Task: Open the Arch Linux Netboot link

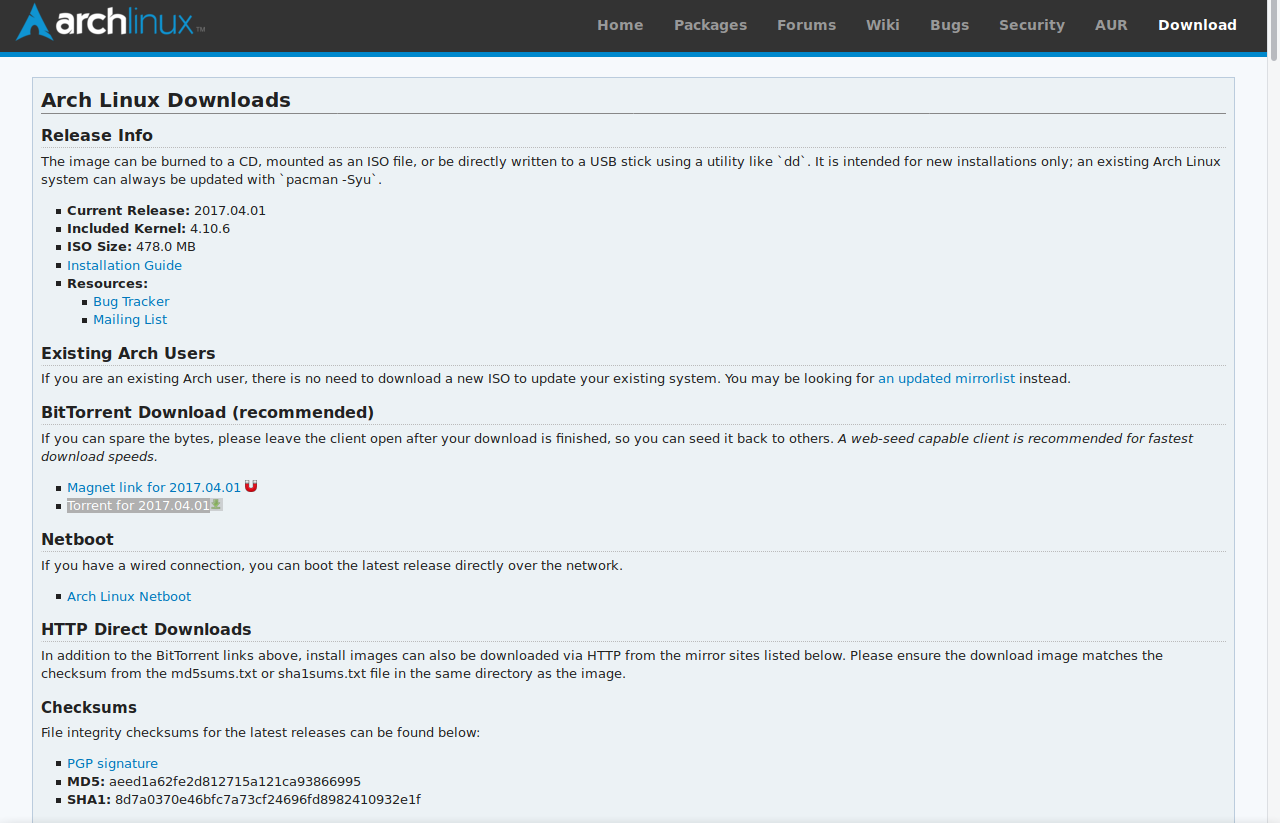Action: click(x=129, y=596)
